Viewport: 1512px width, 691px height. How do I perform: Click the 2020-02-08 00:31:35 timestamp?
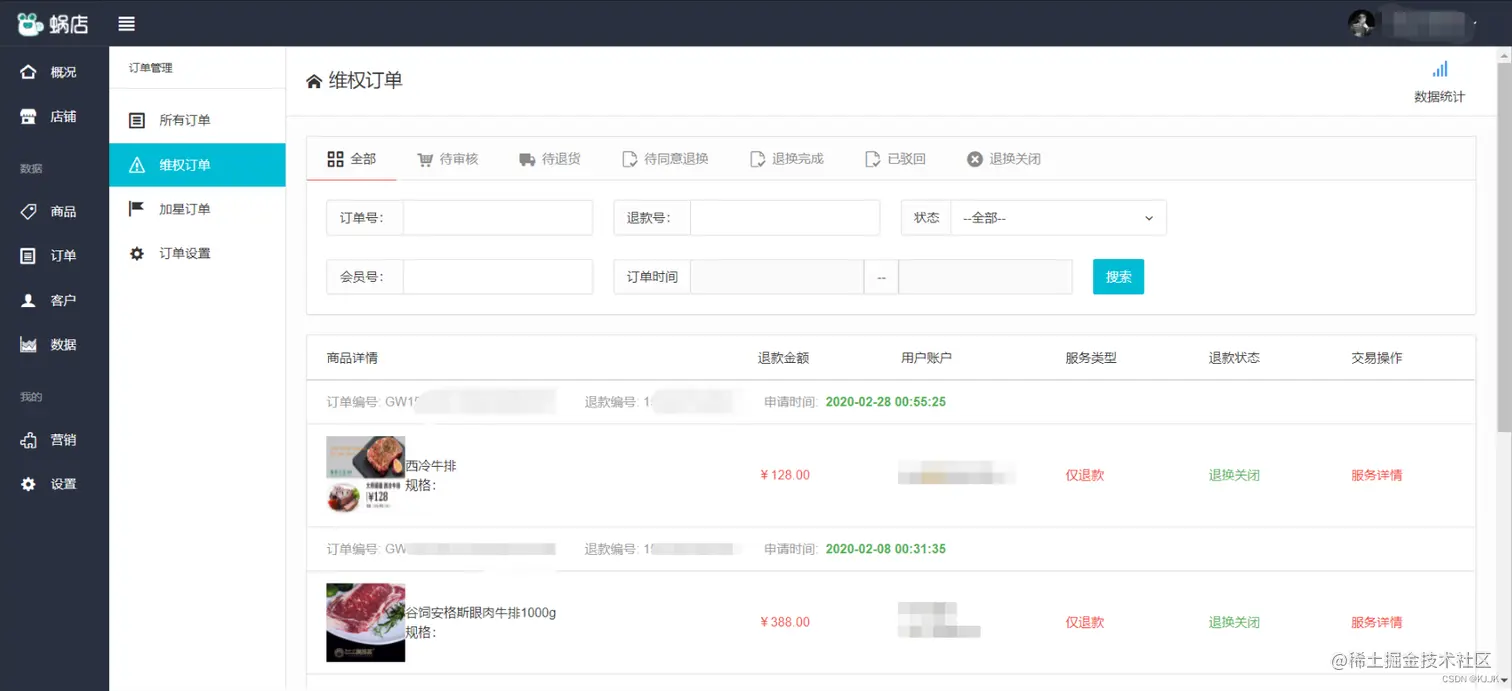click(x=885, y=549)
